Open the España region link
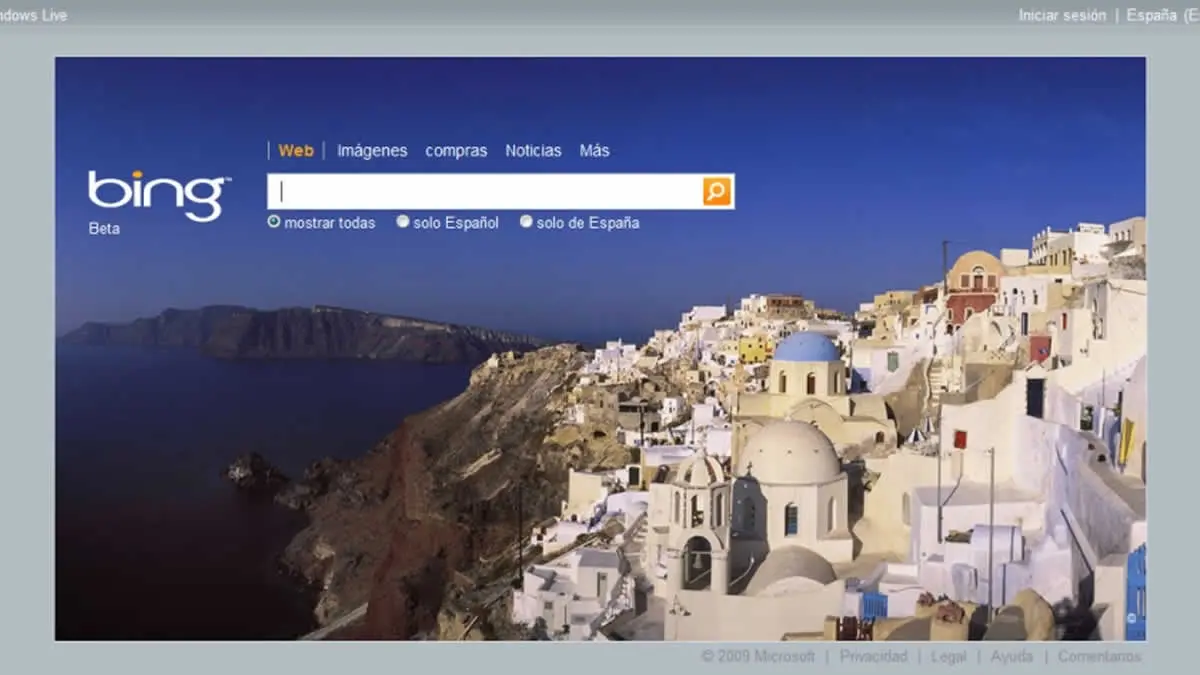 1162,15
